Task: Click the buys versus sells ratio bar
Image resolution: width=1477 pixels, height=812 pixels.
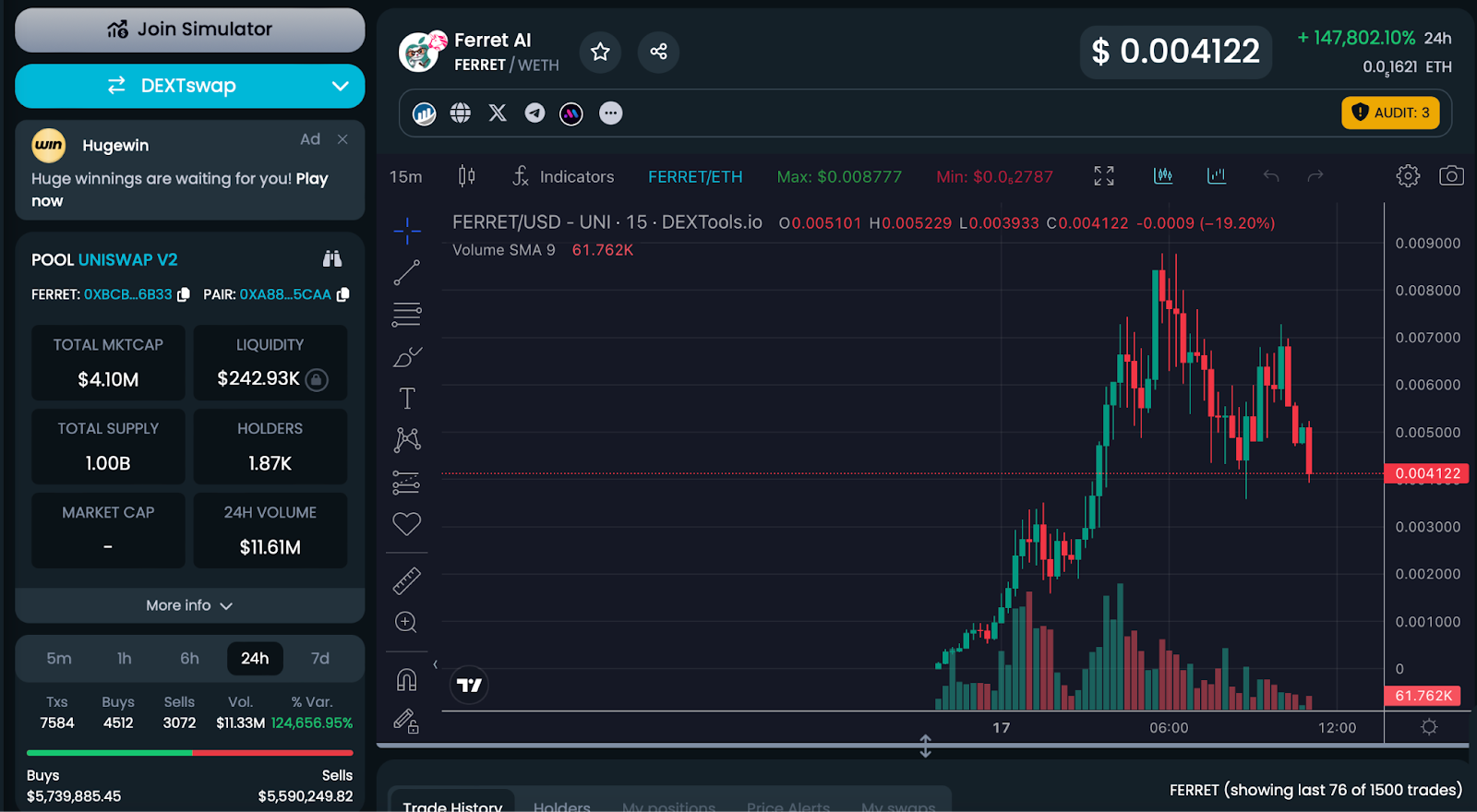Action: [x=189, y=753]
